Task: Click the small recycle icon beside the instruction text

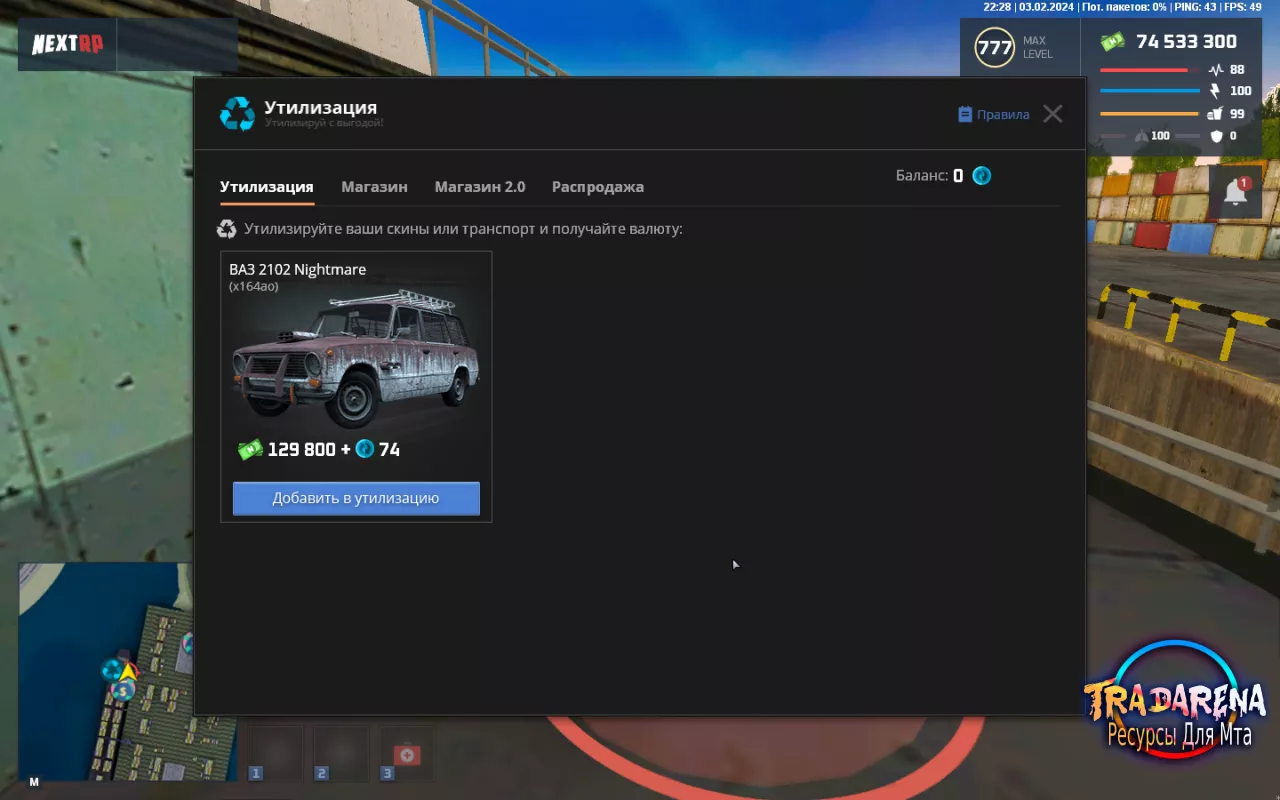Action: tap(227, 229)
